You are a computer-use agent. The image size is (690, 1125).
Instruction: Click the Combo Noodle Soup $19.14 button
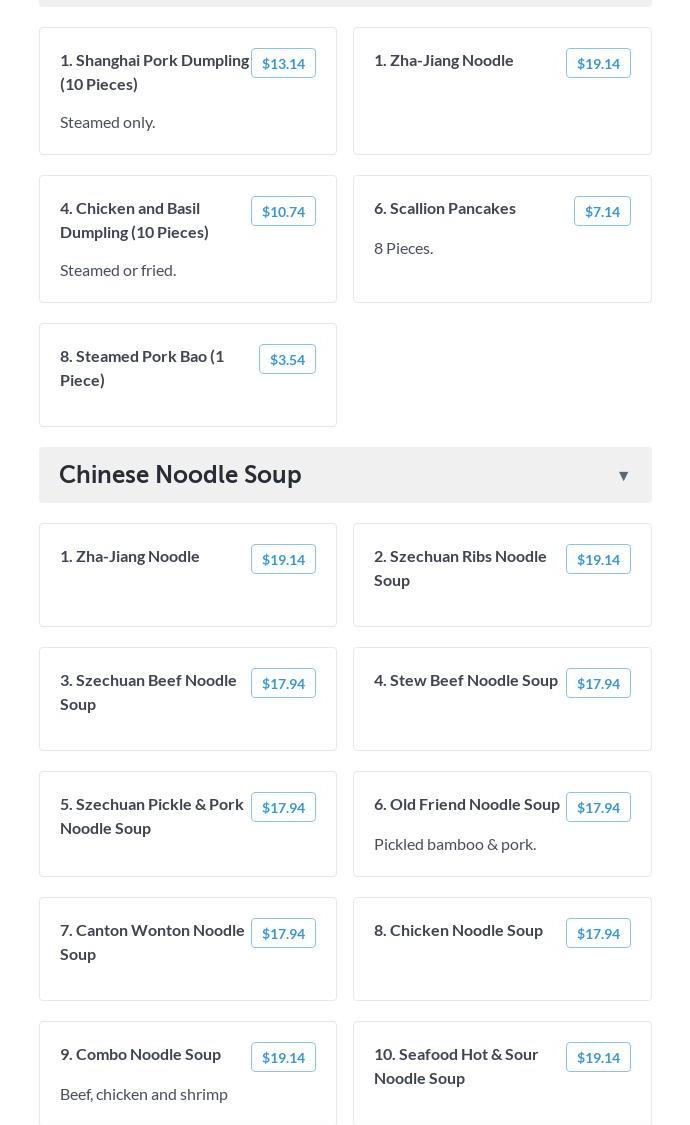point(283,1057)
